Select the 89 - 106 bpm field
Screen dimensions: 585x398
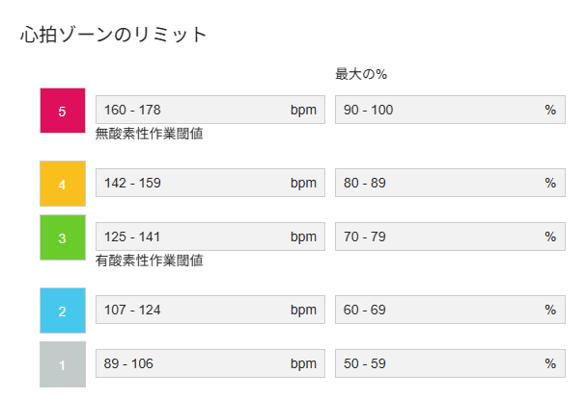click(210, 363)
